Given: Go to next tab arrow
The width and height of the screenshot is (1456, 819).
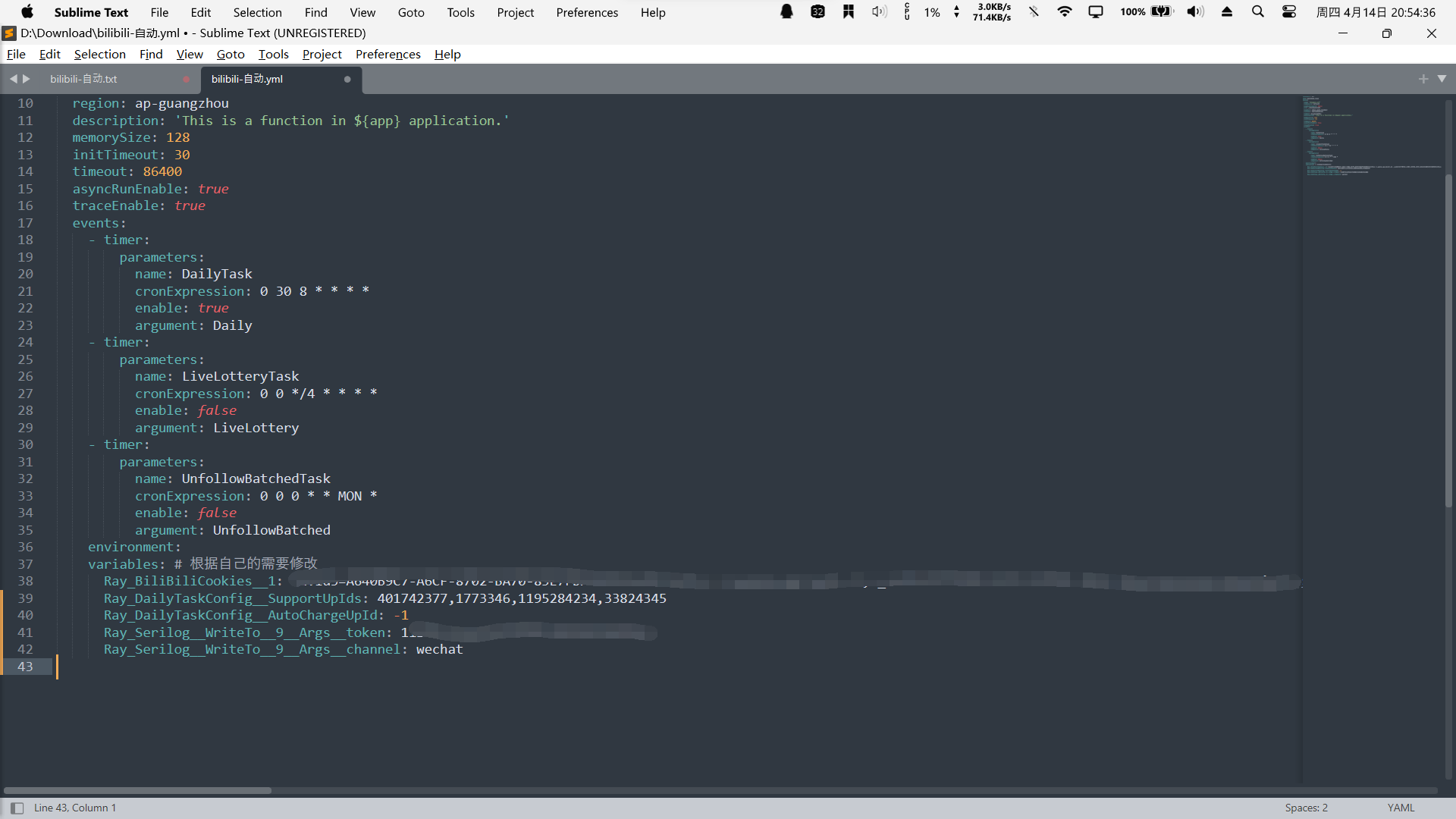Looking at the screenshot, I should click(x=27, y=79).
